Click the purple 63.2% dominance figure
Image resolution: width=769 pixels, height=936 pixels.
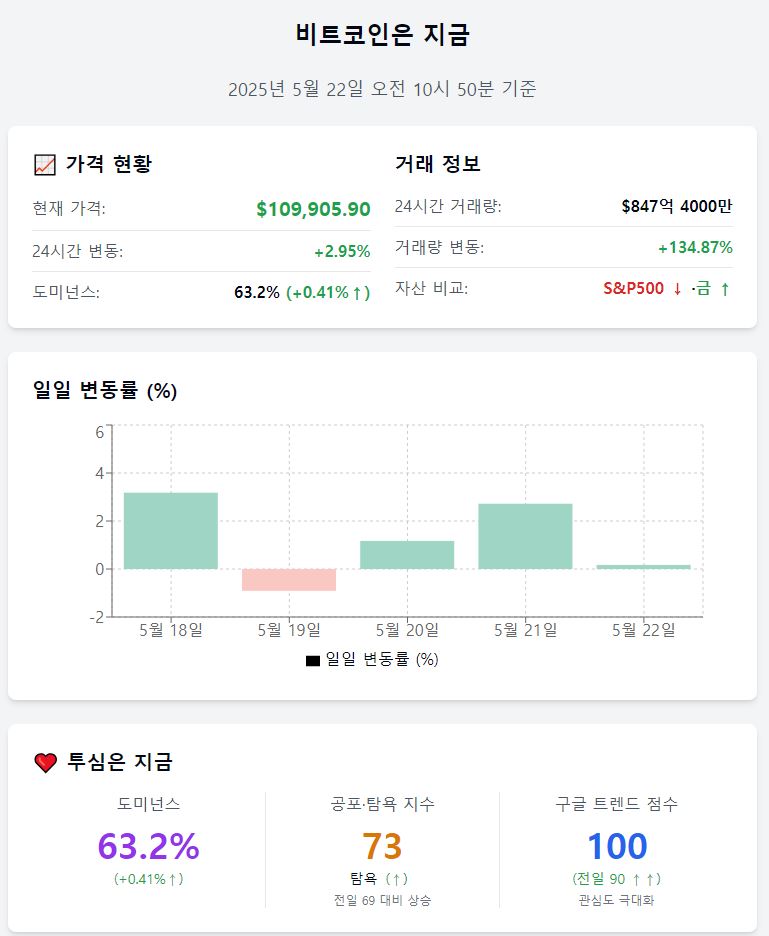pos(149,846)
